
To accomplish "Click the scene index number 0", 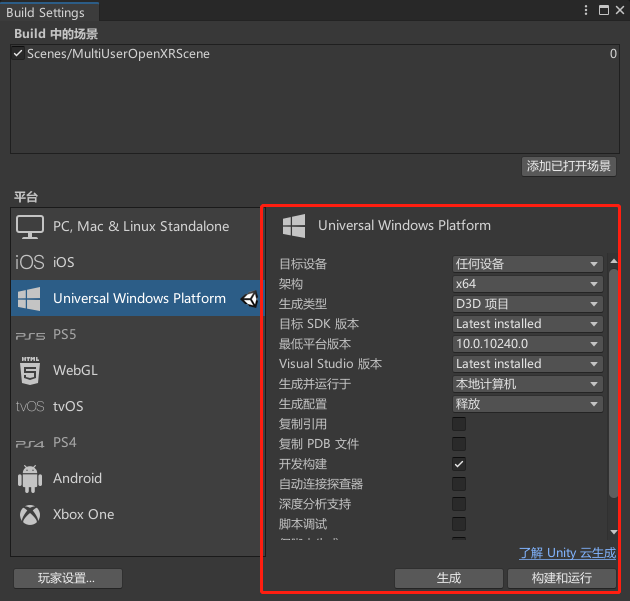I will (x=613, y=53).
